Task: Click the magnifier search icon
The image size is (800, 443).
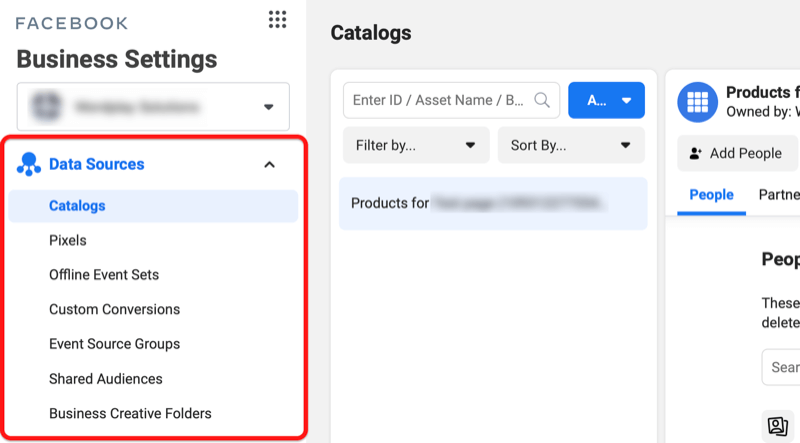Action: tap(542, 100)
